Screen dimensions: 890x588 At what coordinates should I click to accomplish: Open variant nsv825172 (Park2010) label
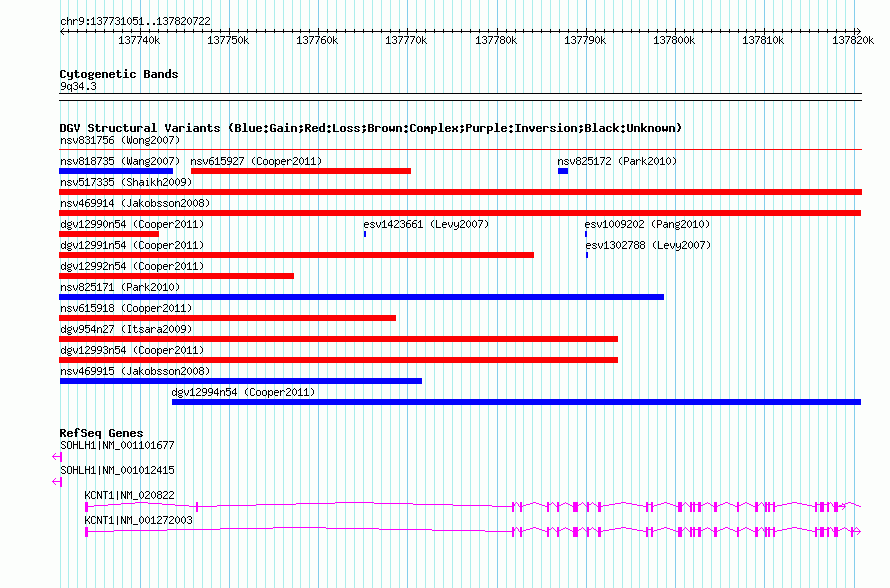tap(617, 161)
